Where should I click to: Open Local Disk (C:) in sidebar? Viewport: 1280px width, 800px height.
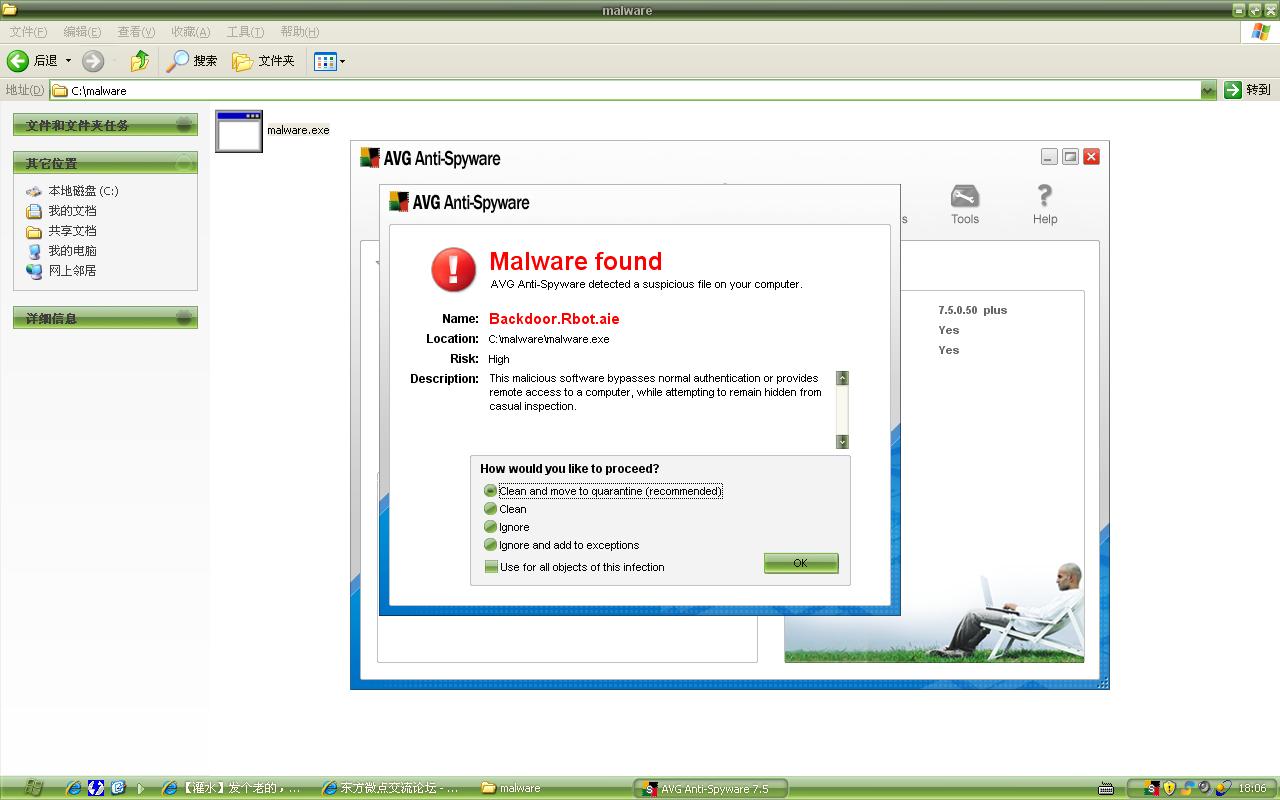[x=72, y=191]
